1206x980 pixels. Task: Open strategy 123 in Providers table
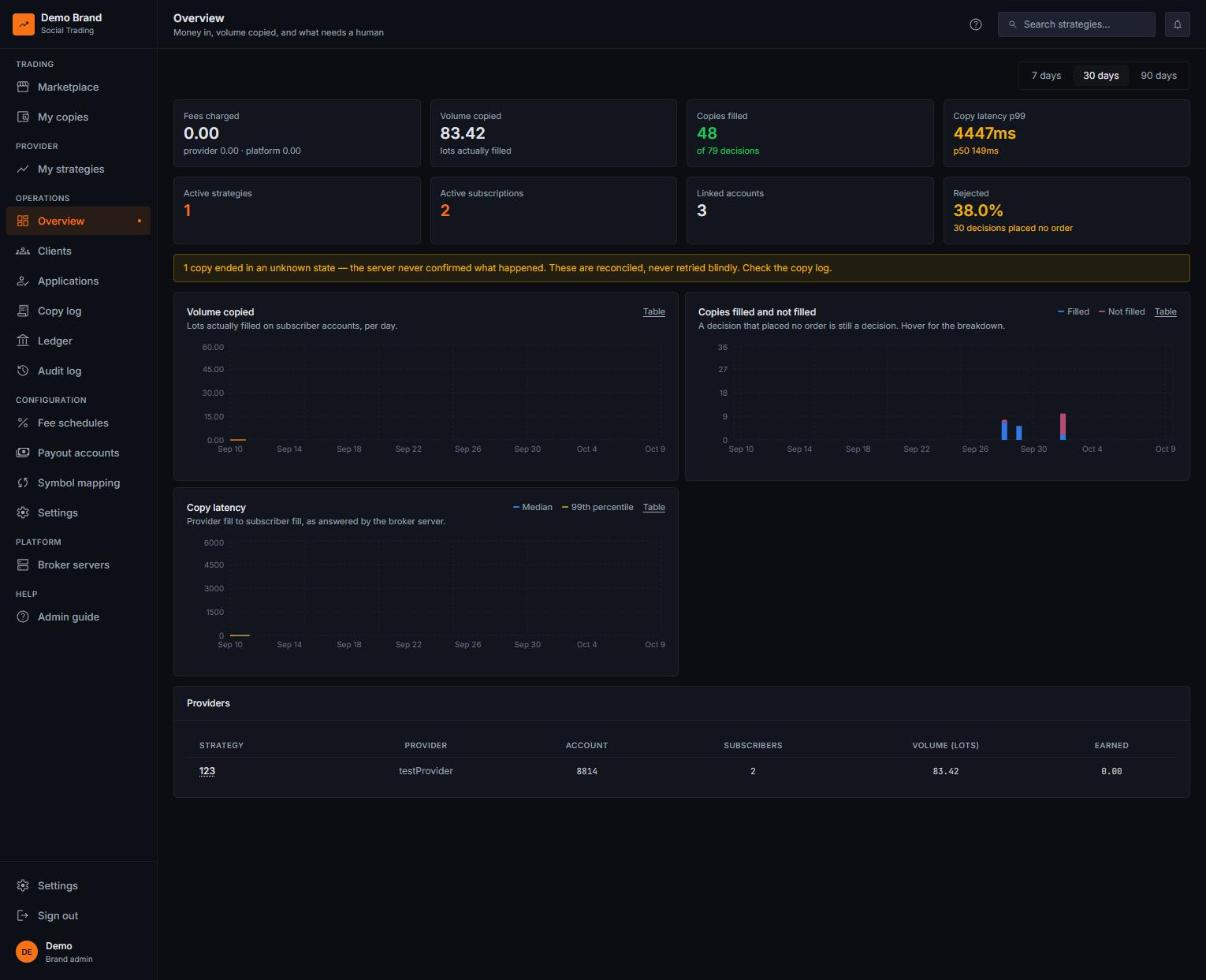click(x=207, y=771)
